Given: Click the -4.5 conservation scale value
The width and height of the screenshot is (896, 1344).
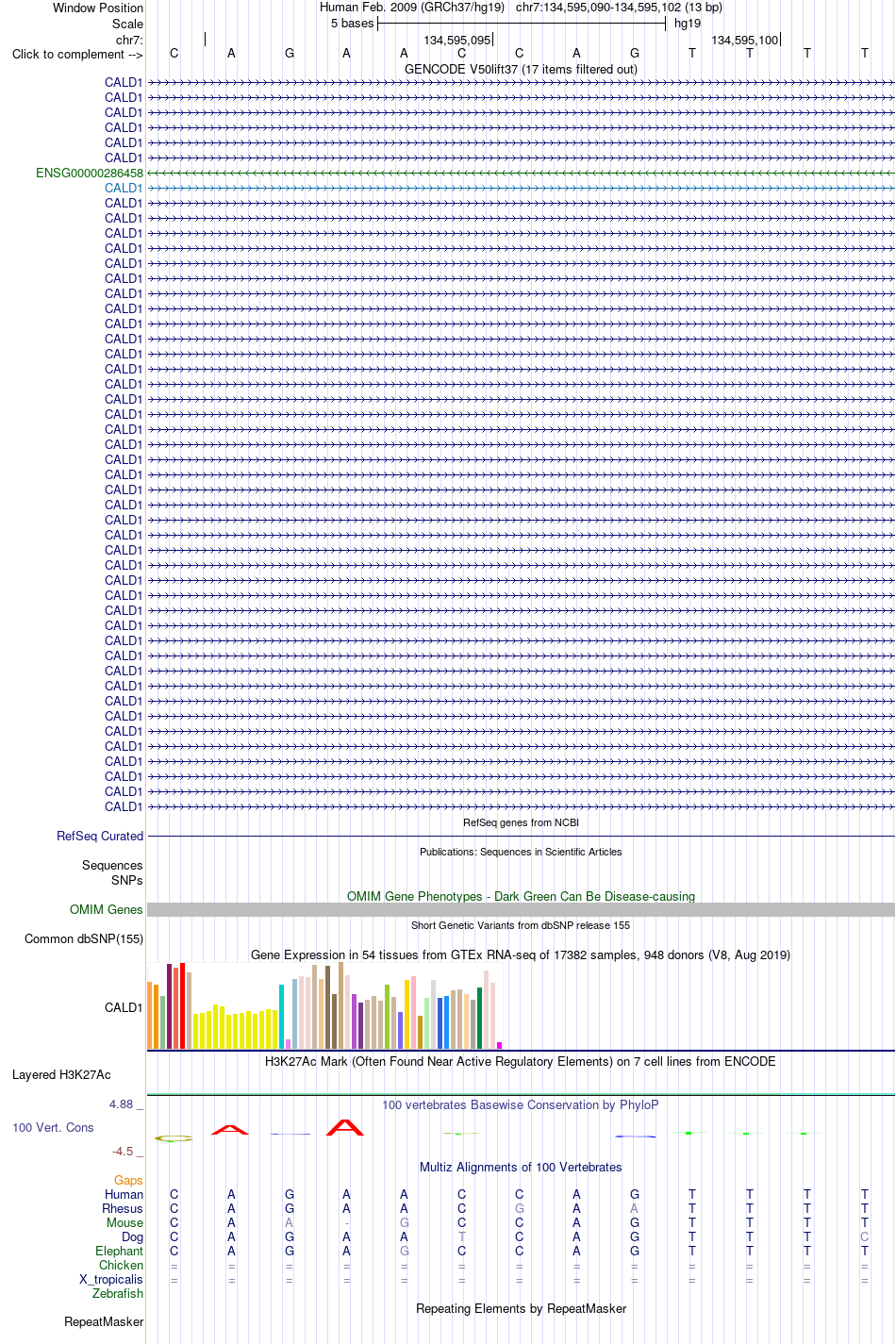Looking at the screenshot, I should point(123,1151).
